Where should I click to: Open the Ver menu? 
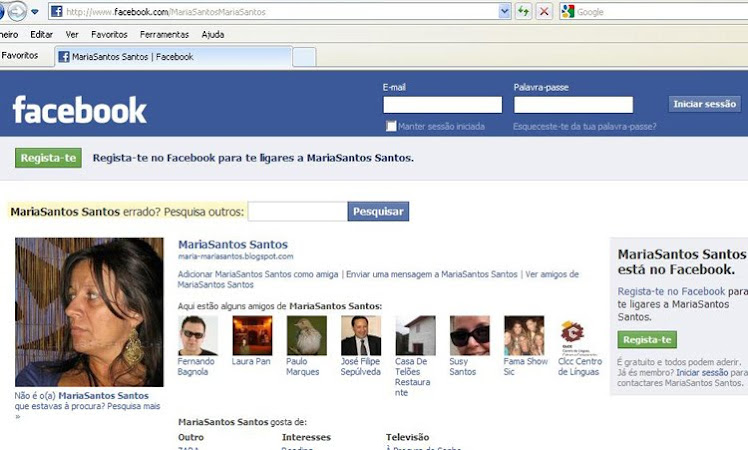click(72, 34)
